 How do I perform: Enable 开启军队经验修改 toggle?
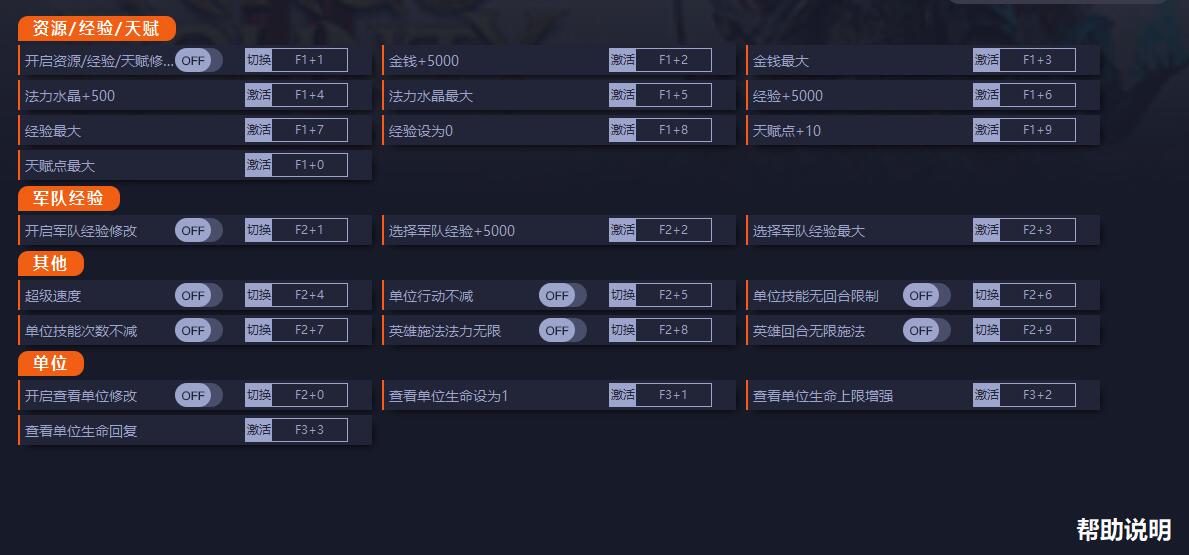[199, 230]
